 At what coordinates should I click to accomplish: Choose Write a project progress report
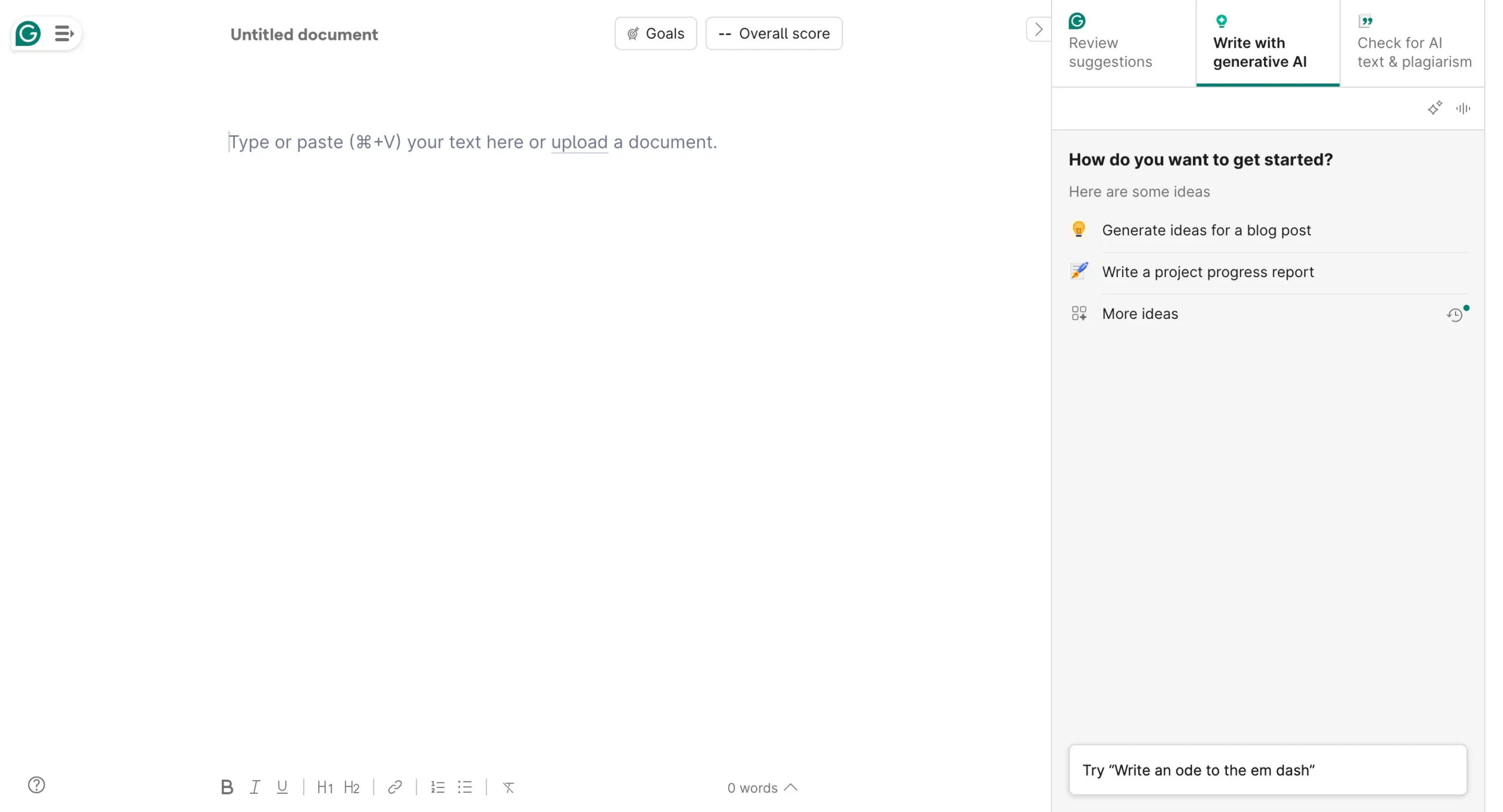coord(1268,272)
